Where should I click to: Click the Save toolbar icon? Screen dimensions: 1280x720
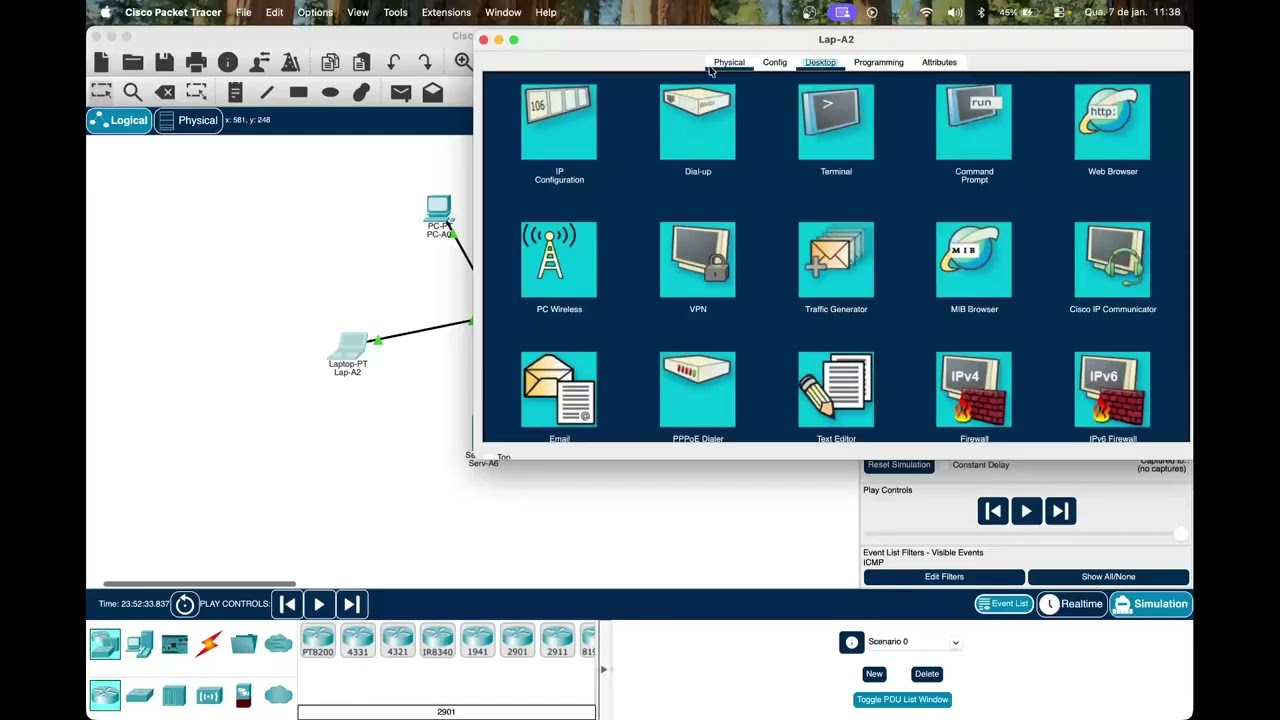(164, 62)
